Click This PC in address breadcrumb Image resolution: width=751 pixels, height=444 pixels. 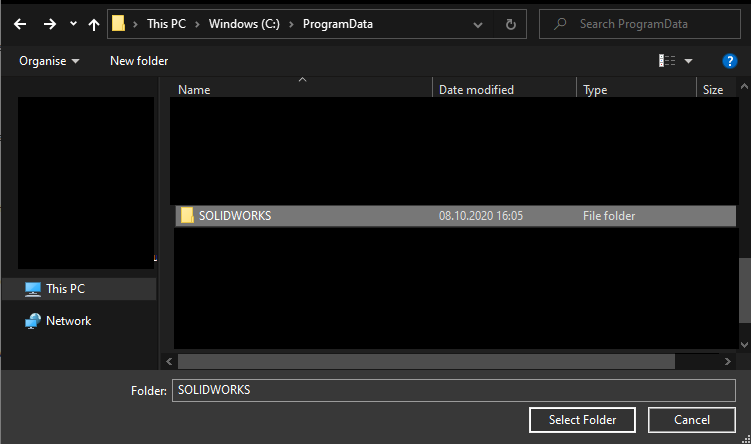[166, 24]
